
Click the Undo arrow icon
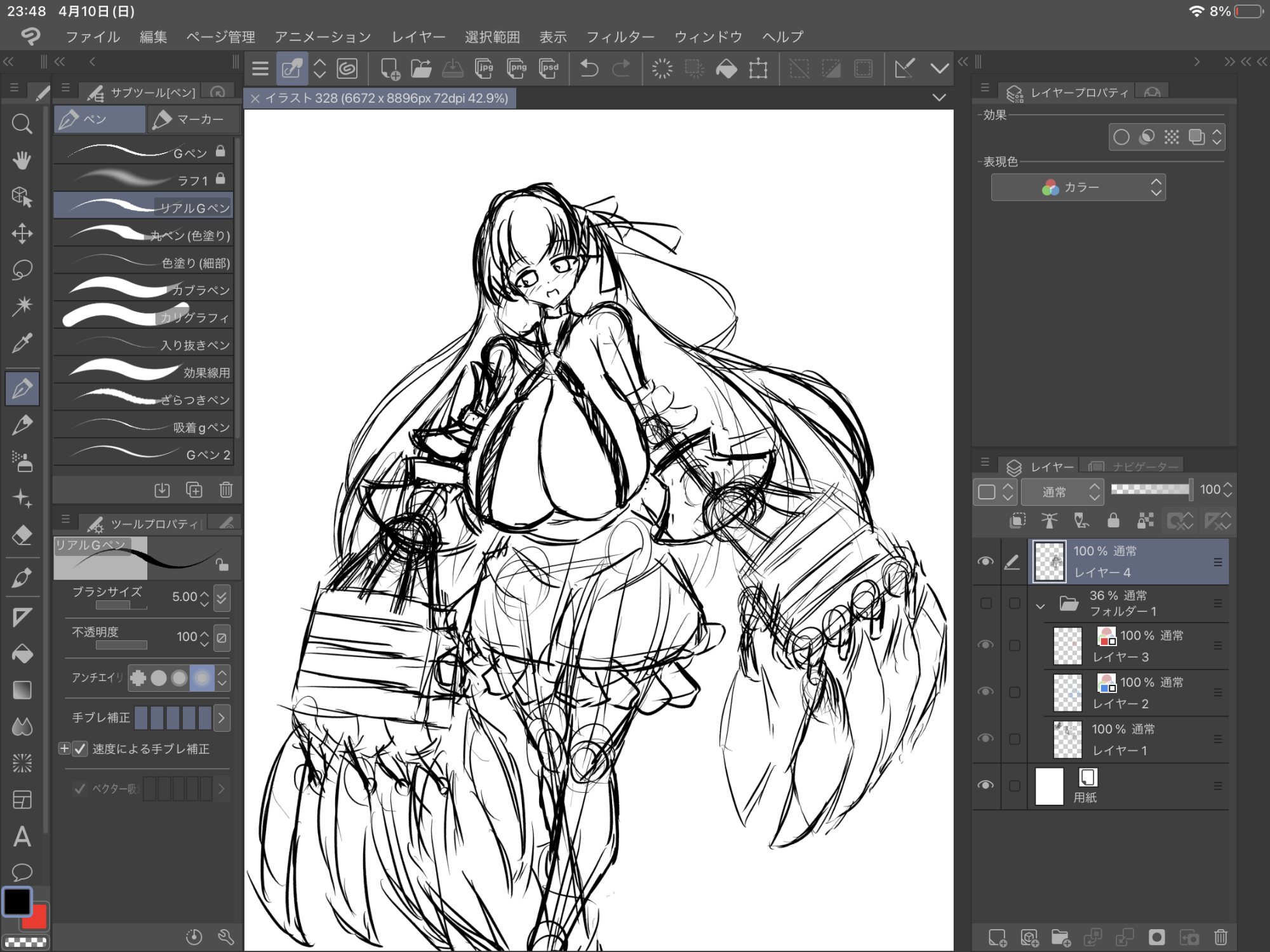[x=589, y=69]
